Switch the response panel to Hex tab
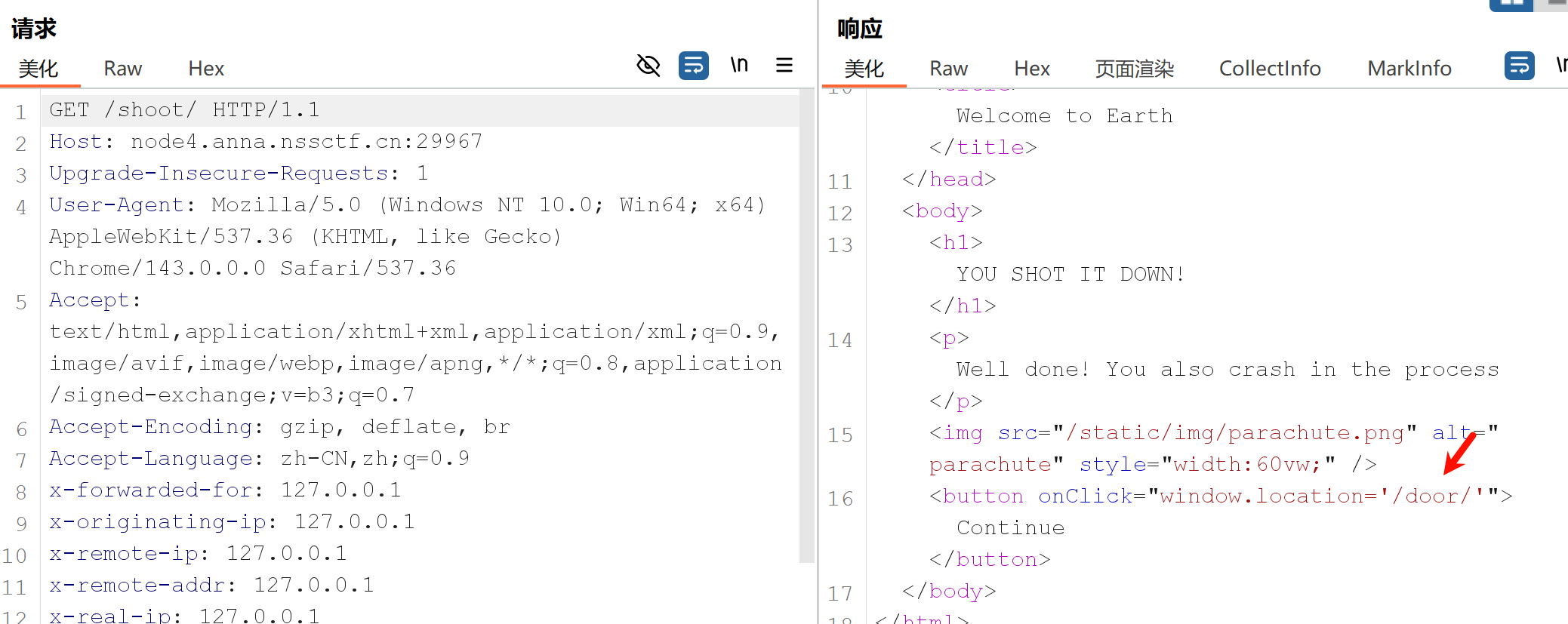Viewport: 1568px width, 624px height. (1032, 69)
